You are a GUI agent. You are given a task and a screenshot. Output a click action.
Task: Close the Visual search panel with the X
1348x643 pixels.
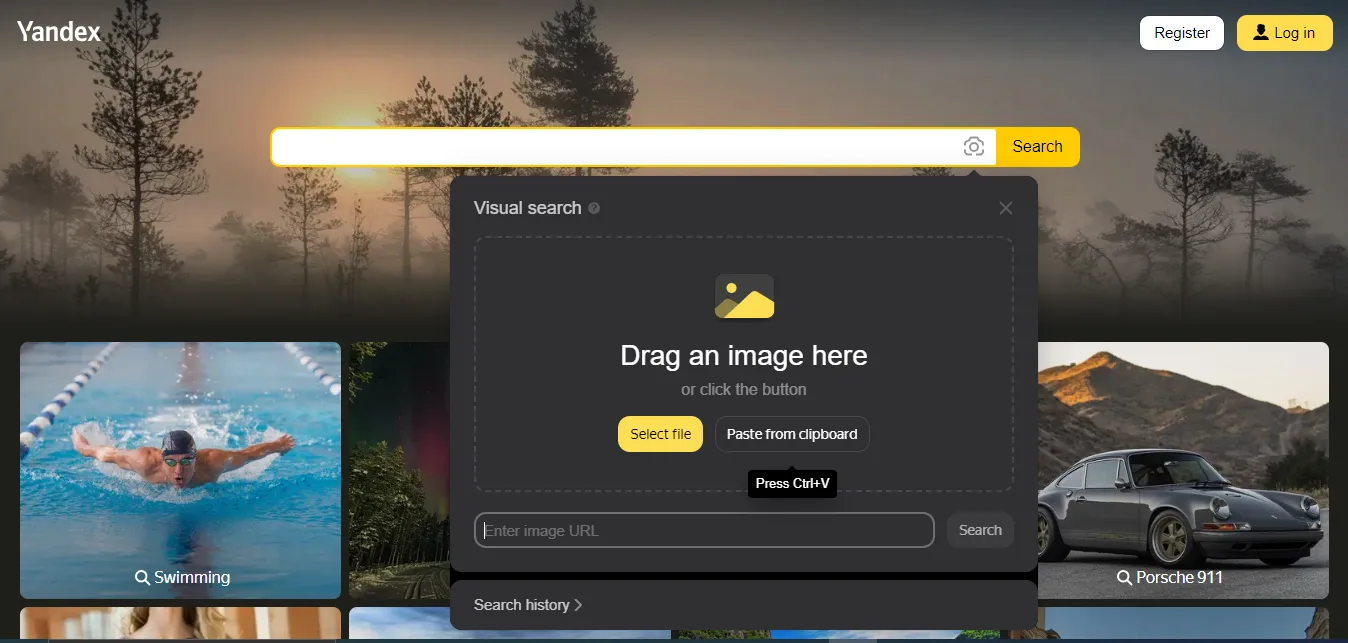pyautogui.click(x=1005, y=207)
